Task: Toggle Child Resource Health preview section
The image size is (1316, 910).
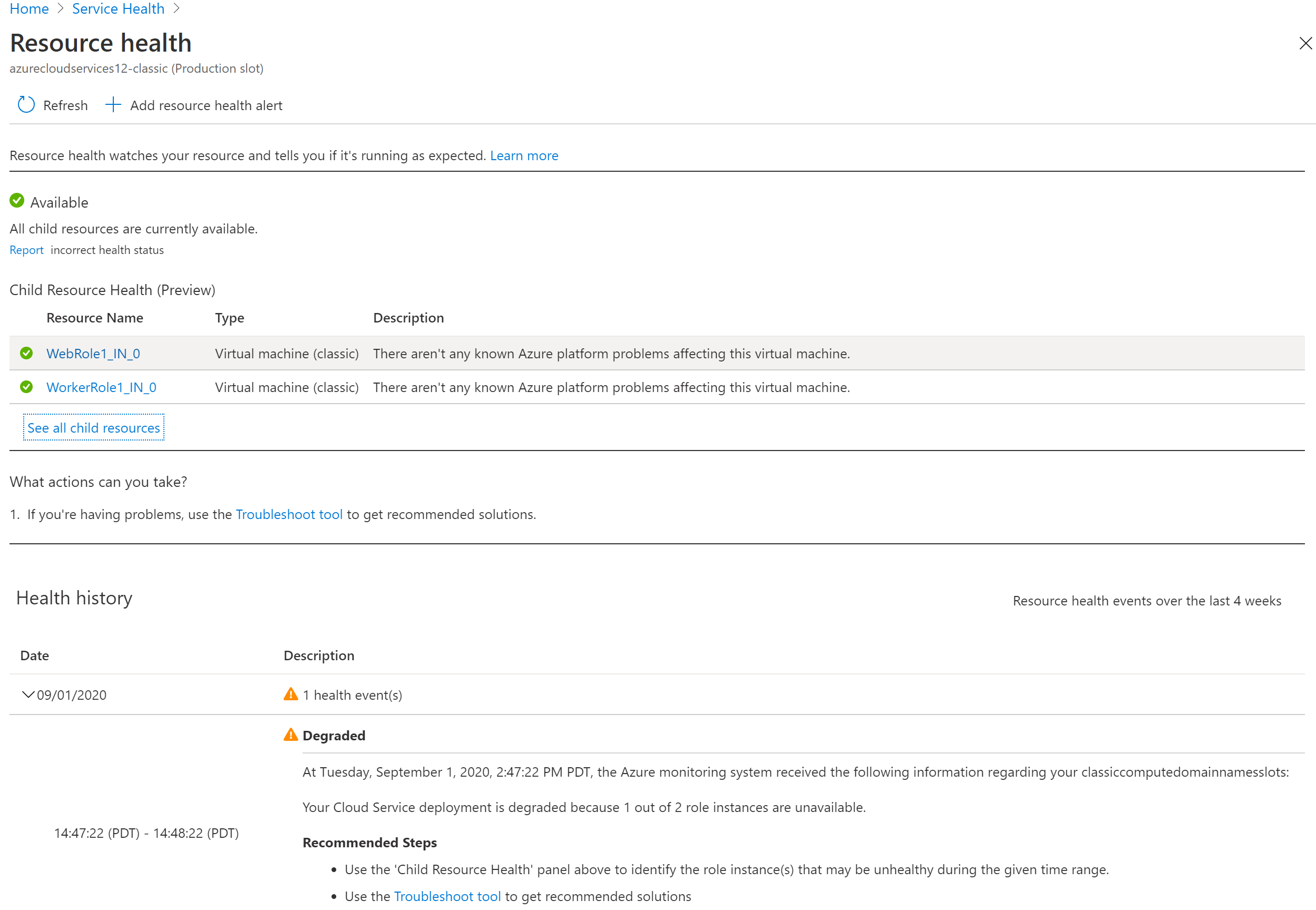Action: click(112, 291)
